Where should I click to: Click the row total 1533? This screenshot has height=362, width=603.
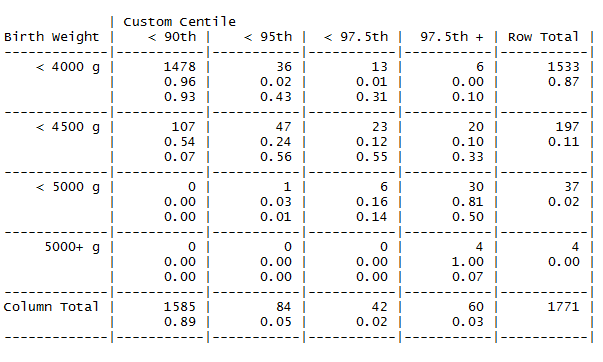(563, 67)
